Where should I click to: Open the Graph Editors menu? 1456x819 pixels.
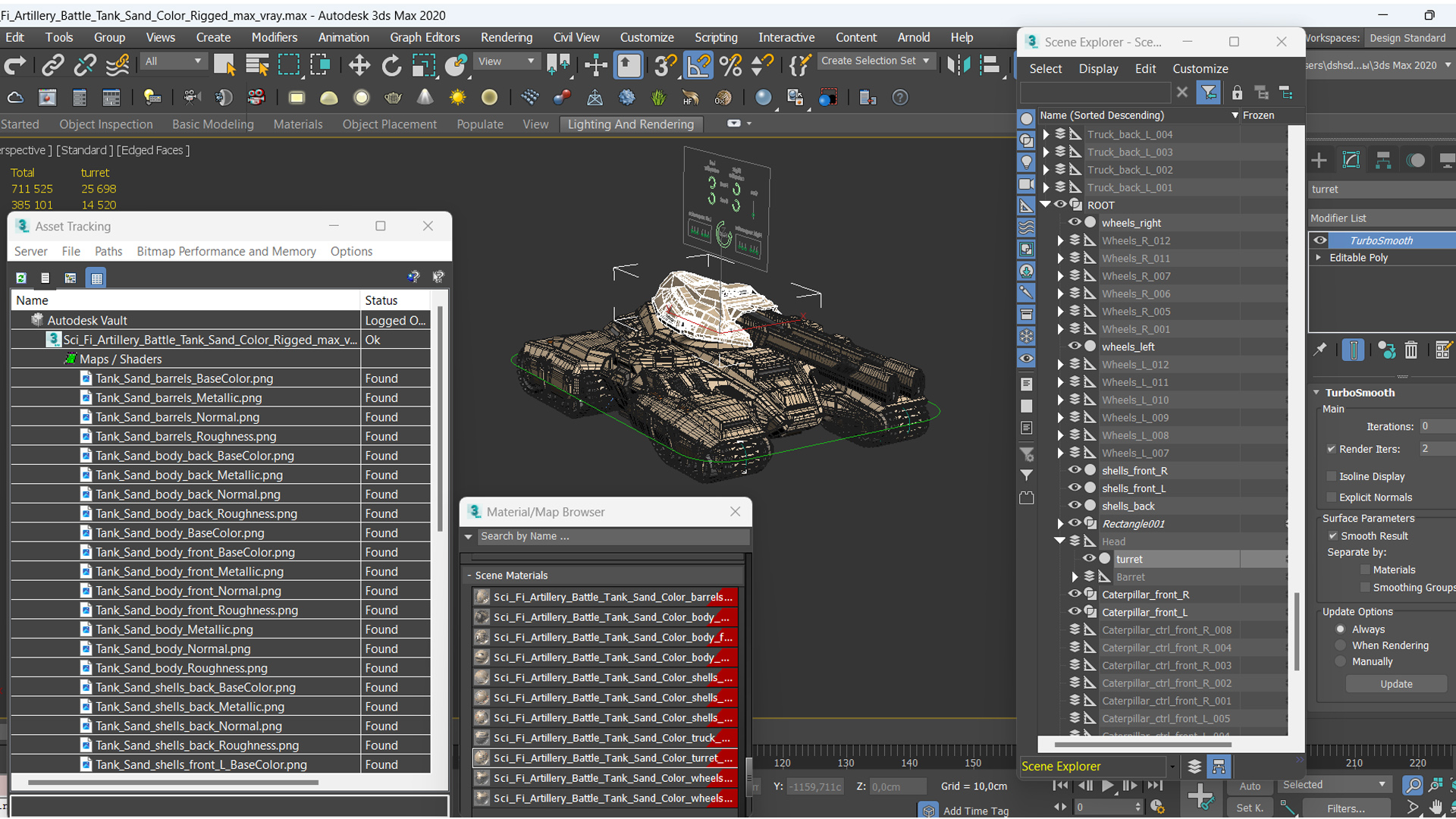click(425, 37)
